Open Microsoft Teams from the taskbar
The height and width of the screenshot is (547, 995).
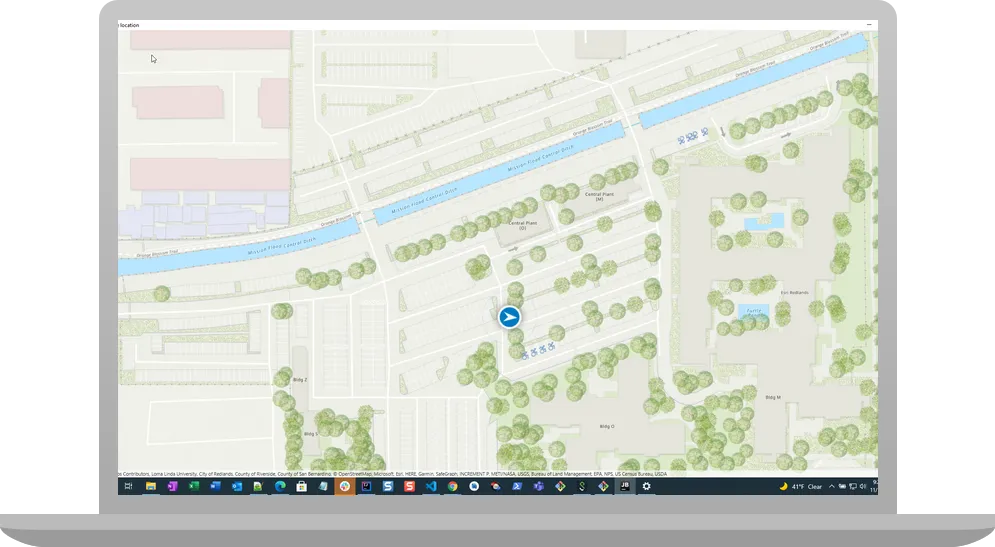(x=539, y=487)
